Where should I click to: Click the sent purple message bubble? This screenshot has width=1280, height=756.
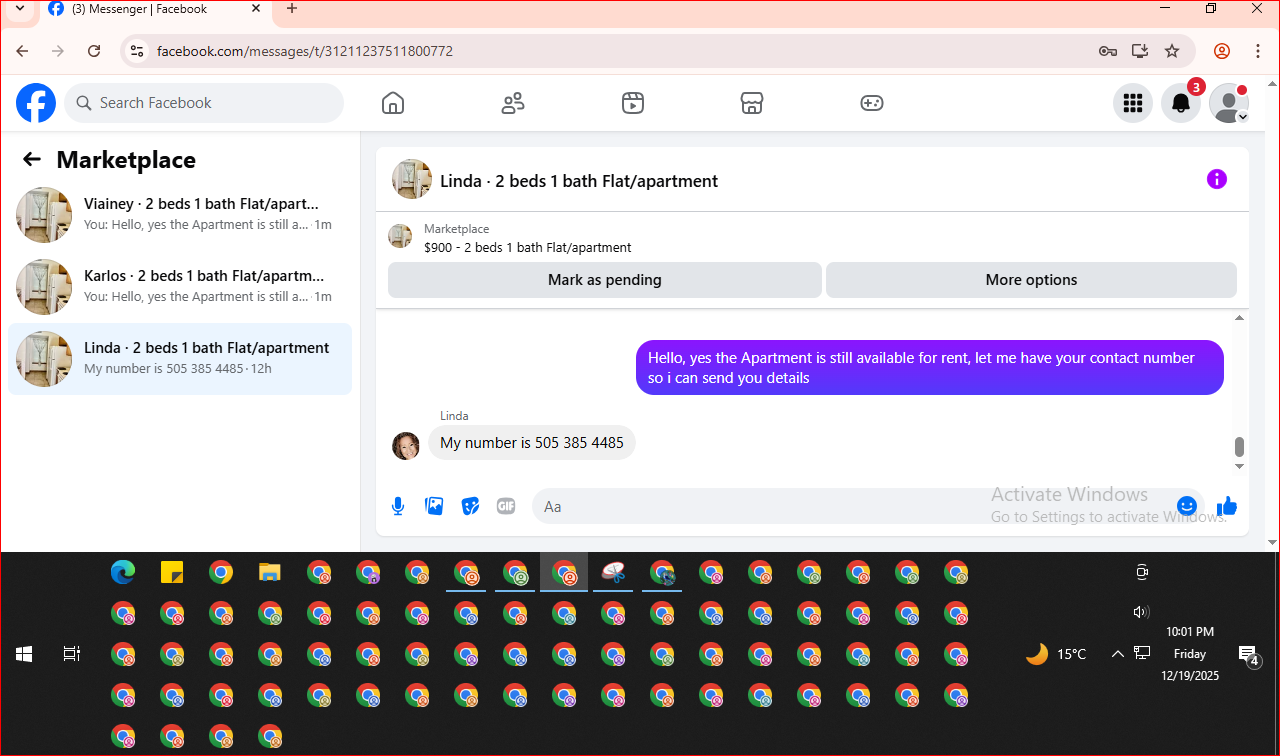(930, 368)
